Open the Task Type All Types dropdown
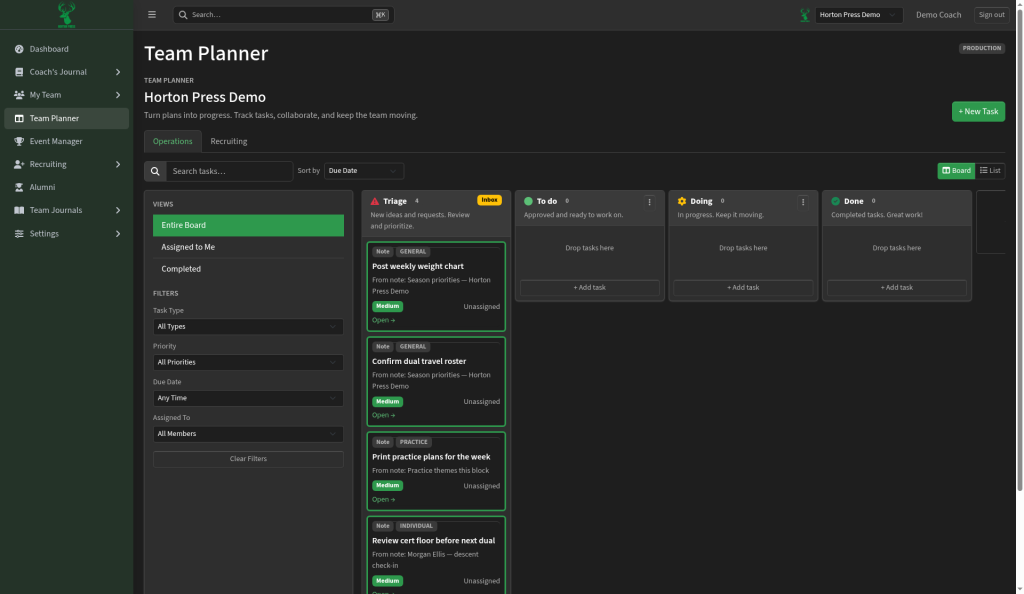 click(x=248, y=326)
